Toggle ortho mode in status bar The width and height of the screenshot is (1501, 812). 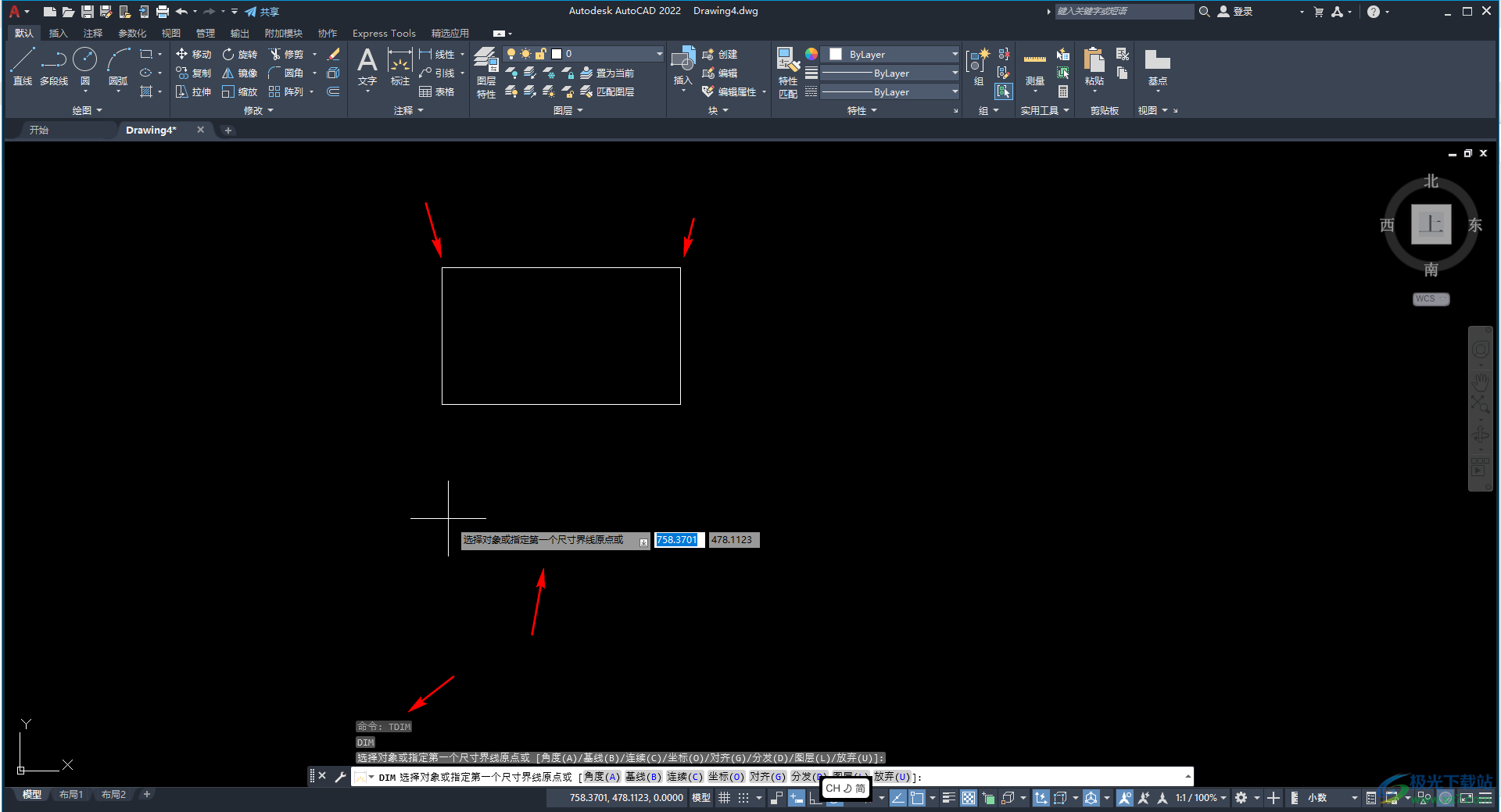click(x=815, y=798)
